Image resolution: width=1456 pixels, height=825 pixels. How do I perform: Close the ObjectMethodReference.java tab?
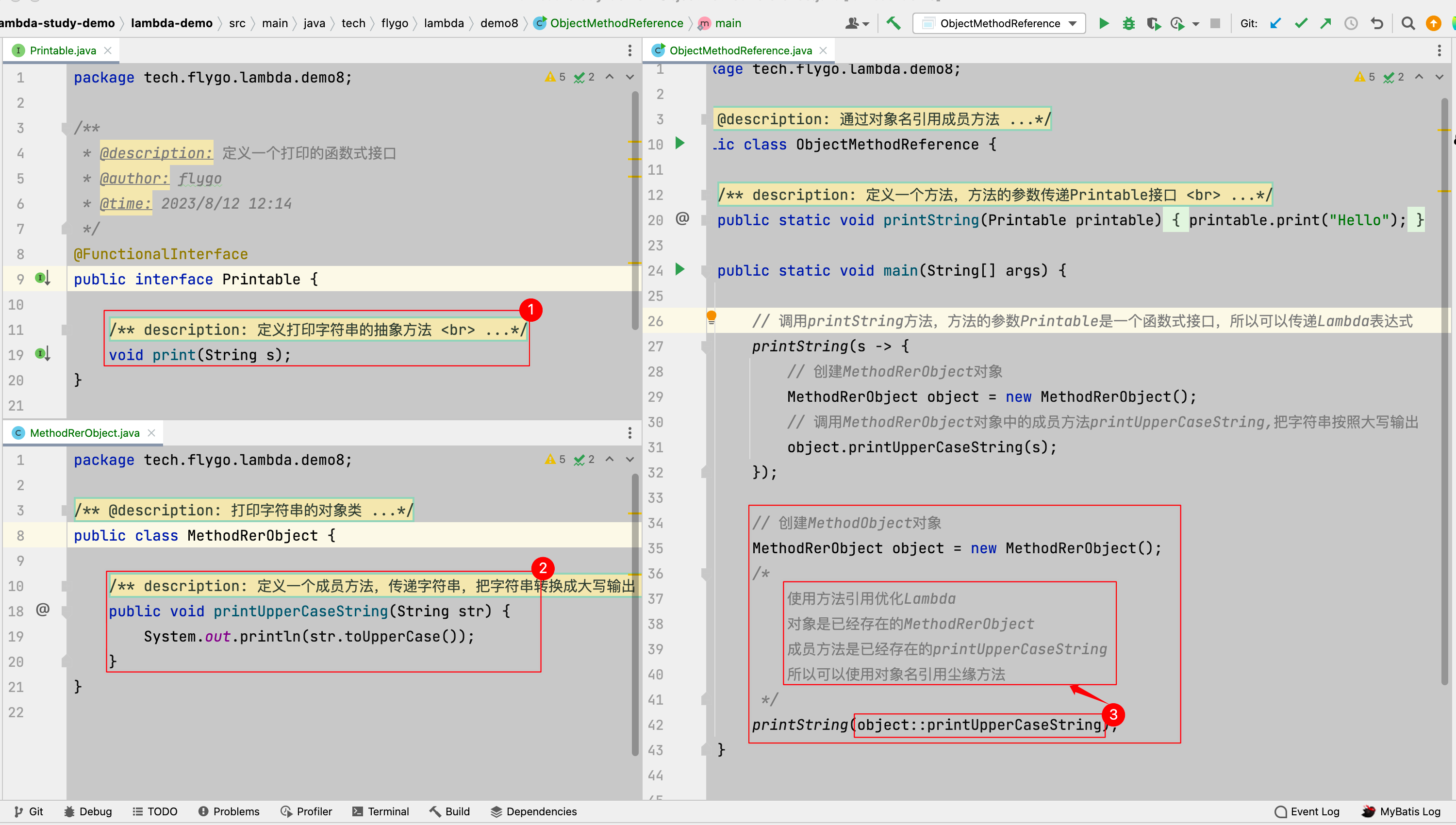click(823, 50)
